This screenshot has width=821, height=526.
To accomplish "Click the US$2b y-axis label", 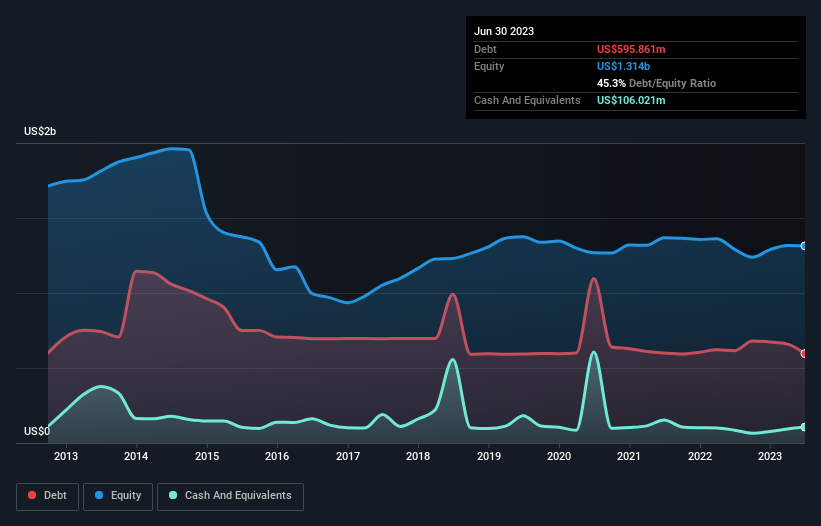I will (40, 131).
